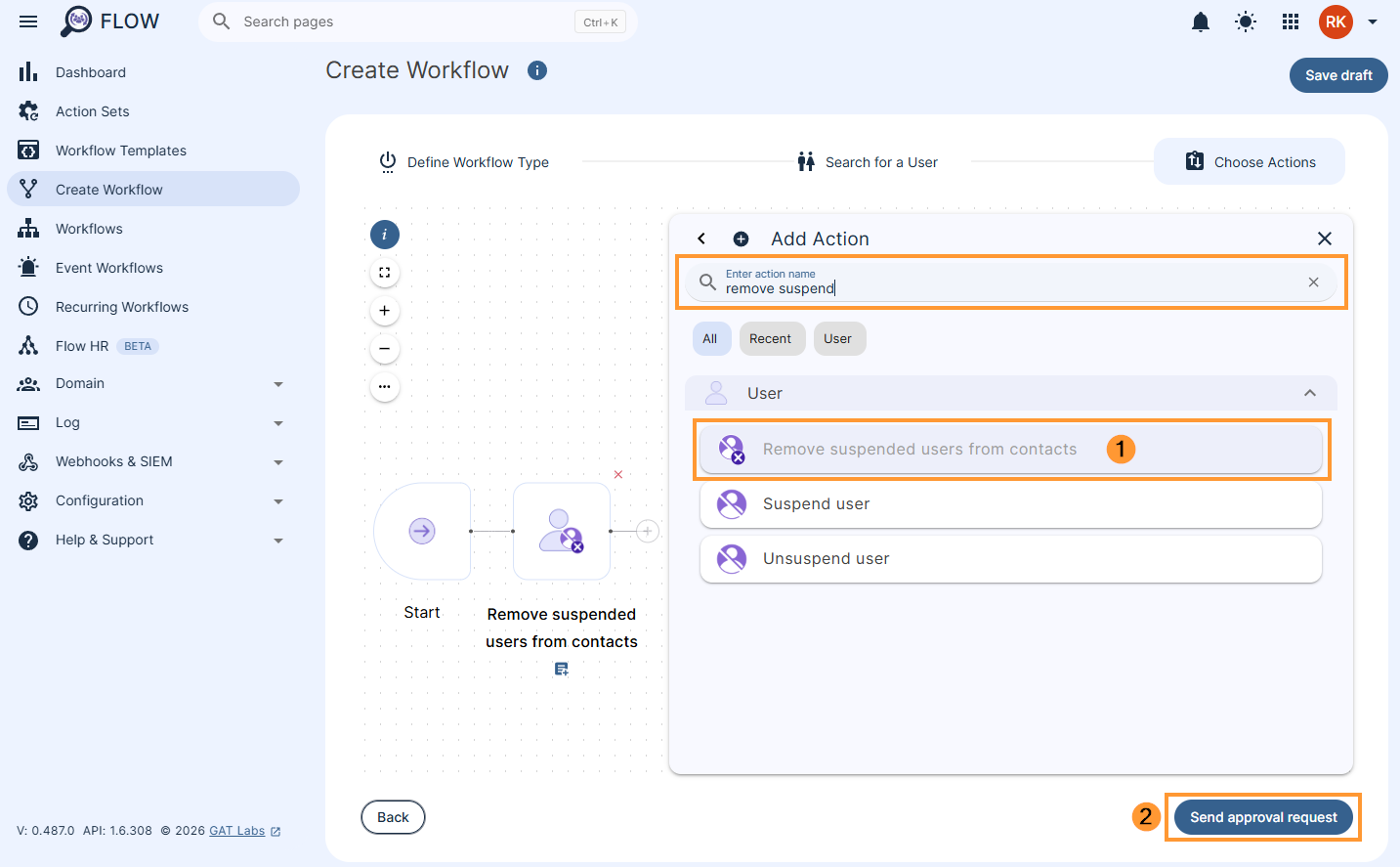Delete the node with red X

point(618,474)
